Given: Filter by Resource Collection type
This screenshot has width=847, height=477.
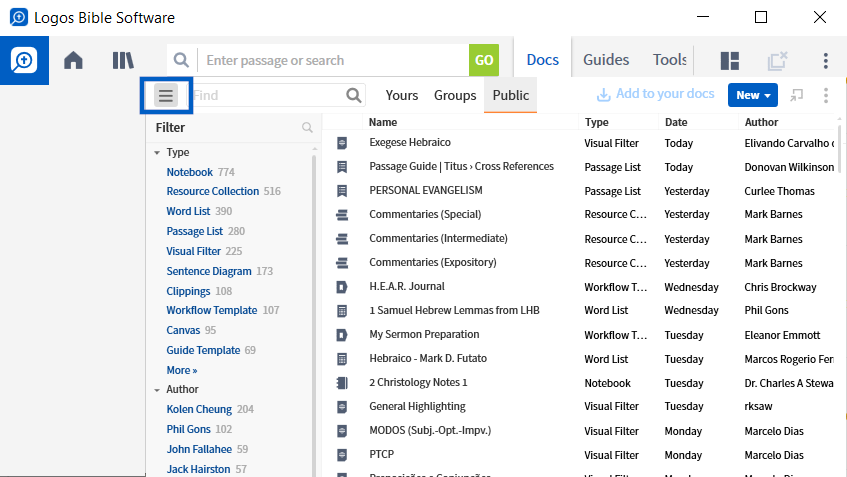Looking at the screenshot, I should pyautogui.click(x=212, y=191).
